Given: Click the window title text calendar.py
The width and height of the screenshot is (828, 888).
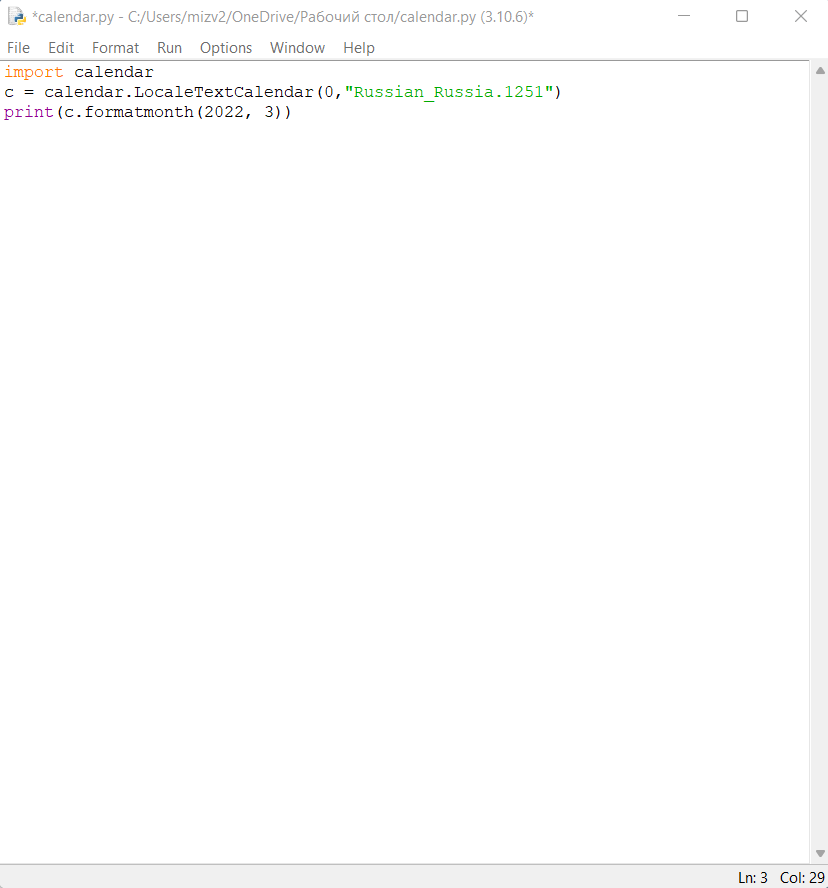Looking at the screenshot, I should [283, 16].
